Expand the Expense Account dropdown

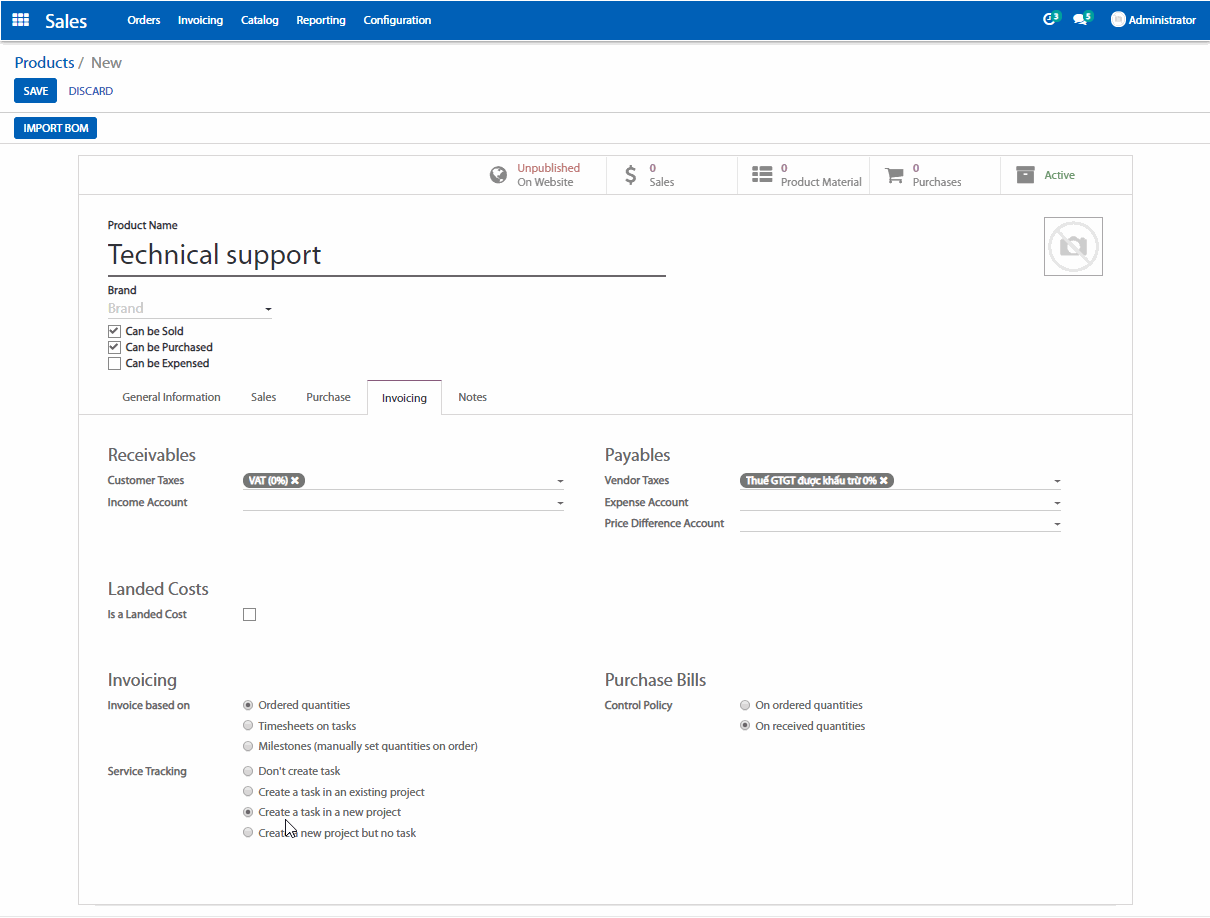(1057, 503)
